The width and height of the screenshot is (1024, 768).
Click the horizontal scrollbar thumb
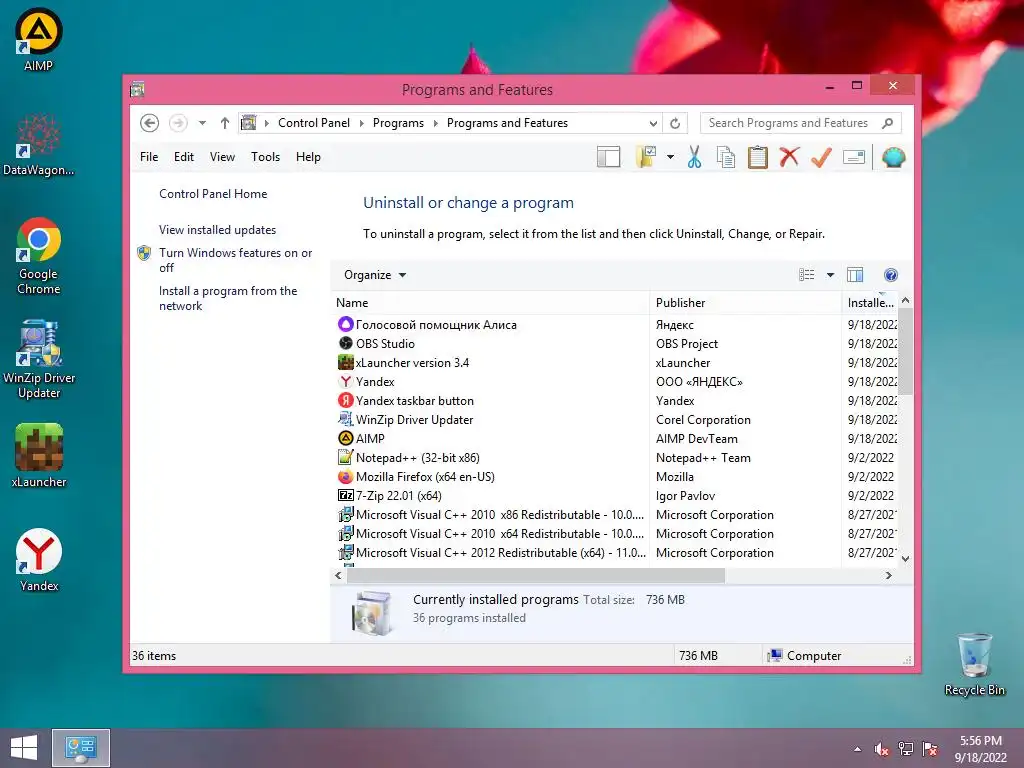[x=536, y=575]
